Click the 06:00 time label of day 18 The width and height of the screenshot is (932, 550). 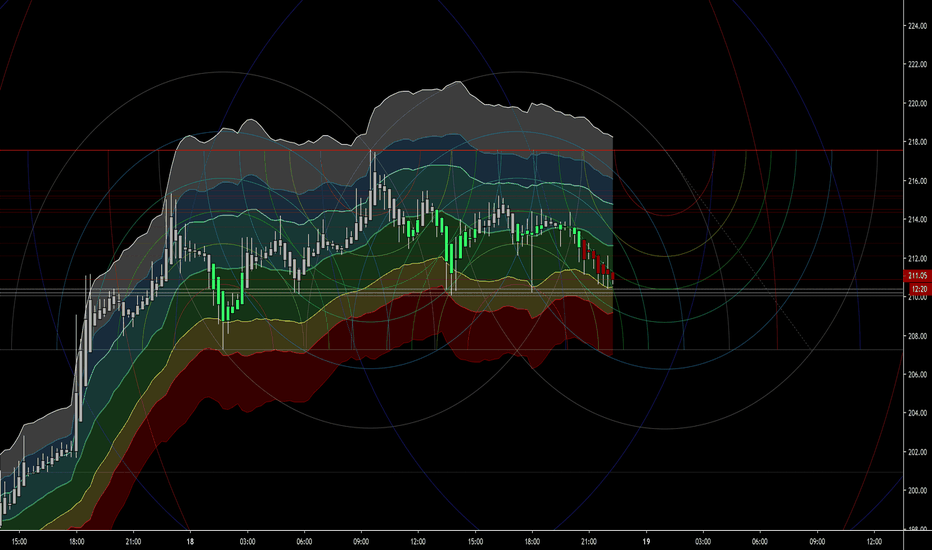304,542
